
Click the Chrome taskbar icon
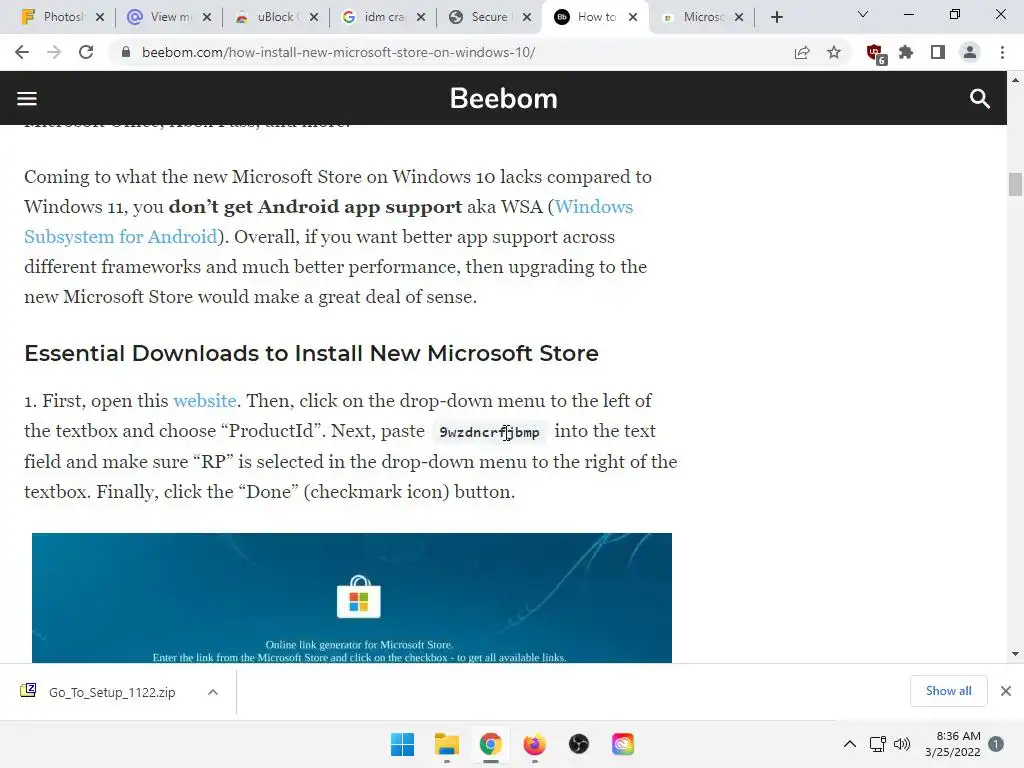[490, 744]
